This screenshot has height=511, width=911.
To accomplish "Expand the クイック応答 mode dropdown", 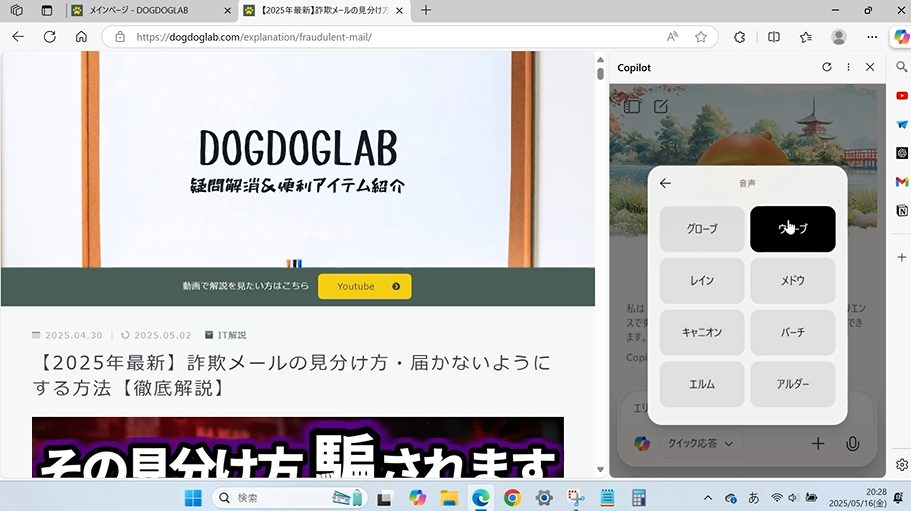I will point(700,443).
